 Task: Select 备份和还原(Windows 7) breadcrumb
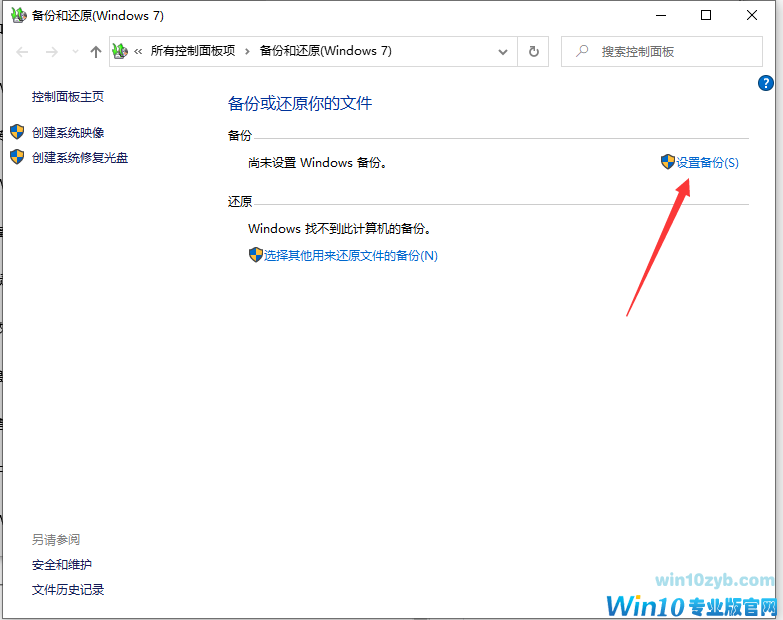pyautogui.click(x=326, y=51)
